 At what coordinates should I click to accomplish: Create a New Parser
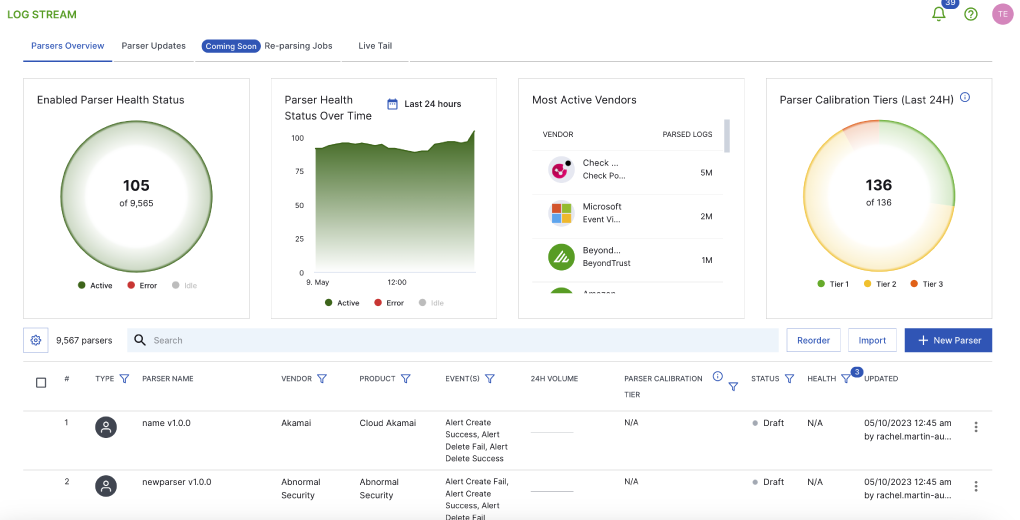948,340
